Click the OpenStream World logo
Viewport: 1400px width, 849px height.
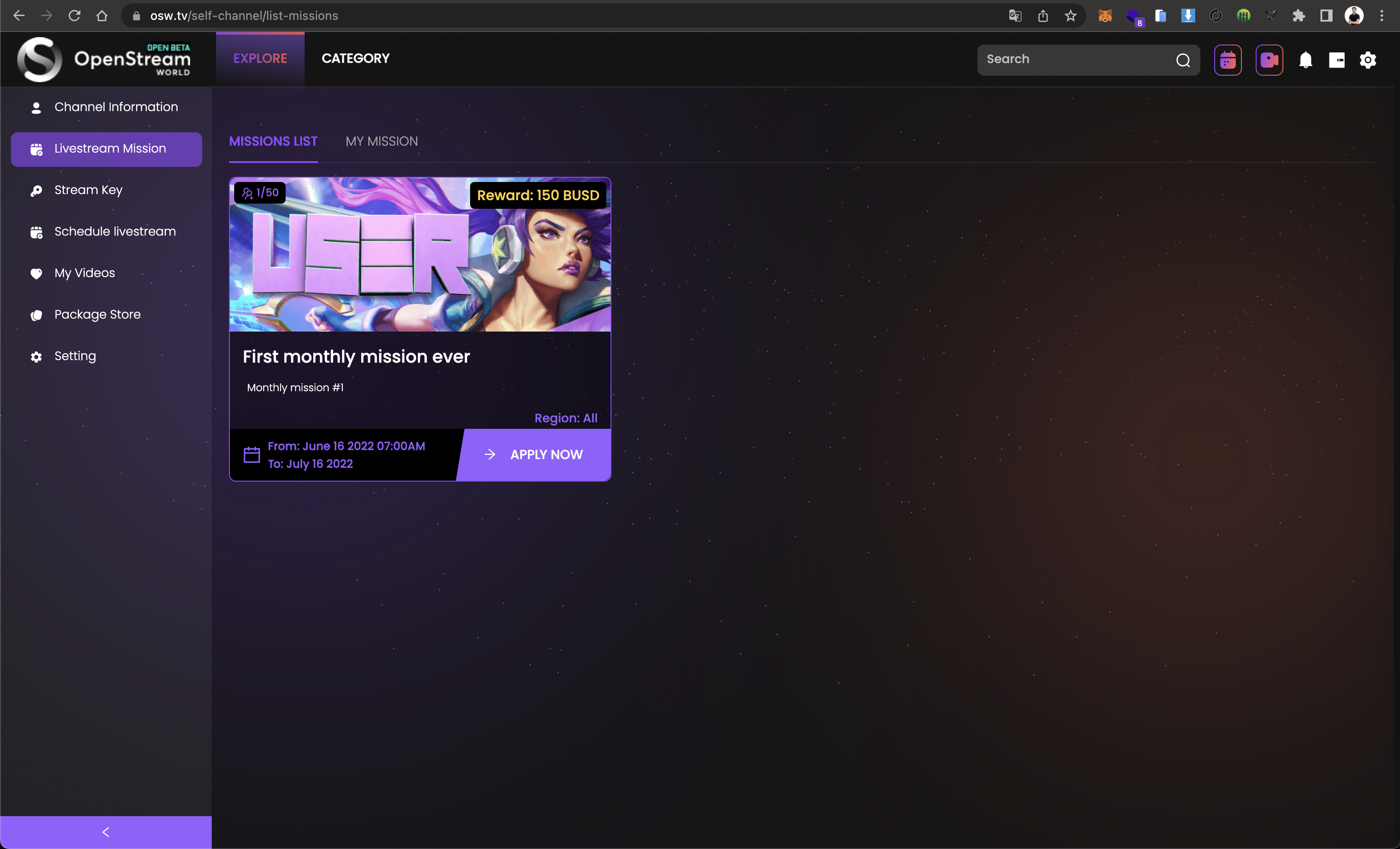[104, 59]
